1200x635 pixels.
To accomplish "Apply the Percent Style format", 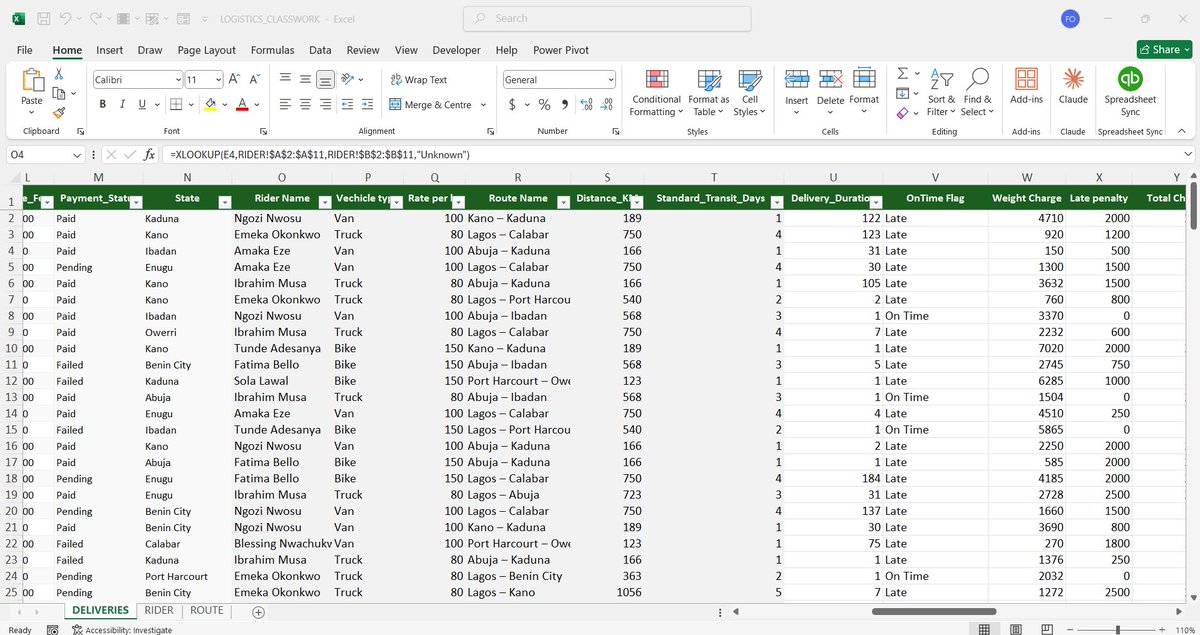I will [x=545, y=104].
